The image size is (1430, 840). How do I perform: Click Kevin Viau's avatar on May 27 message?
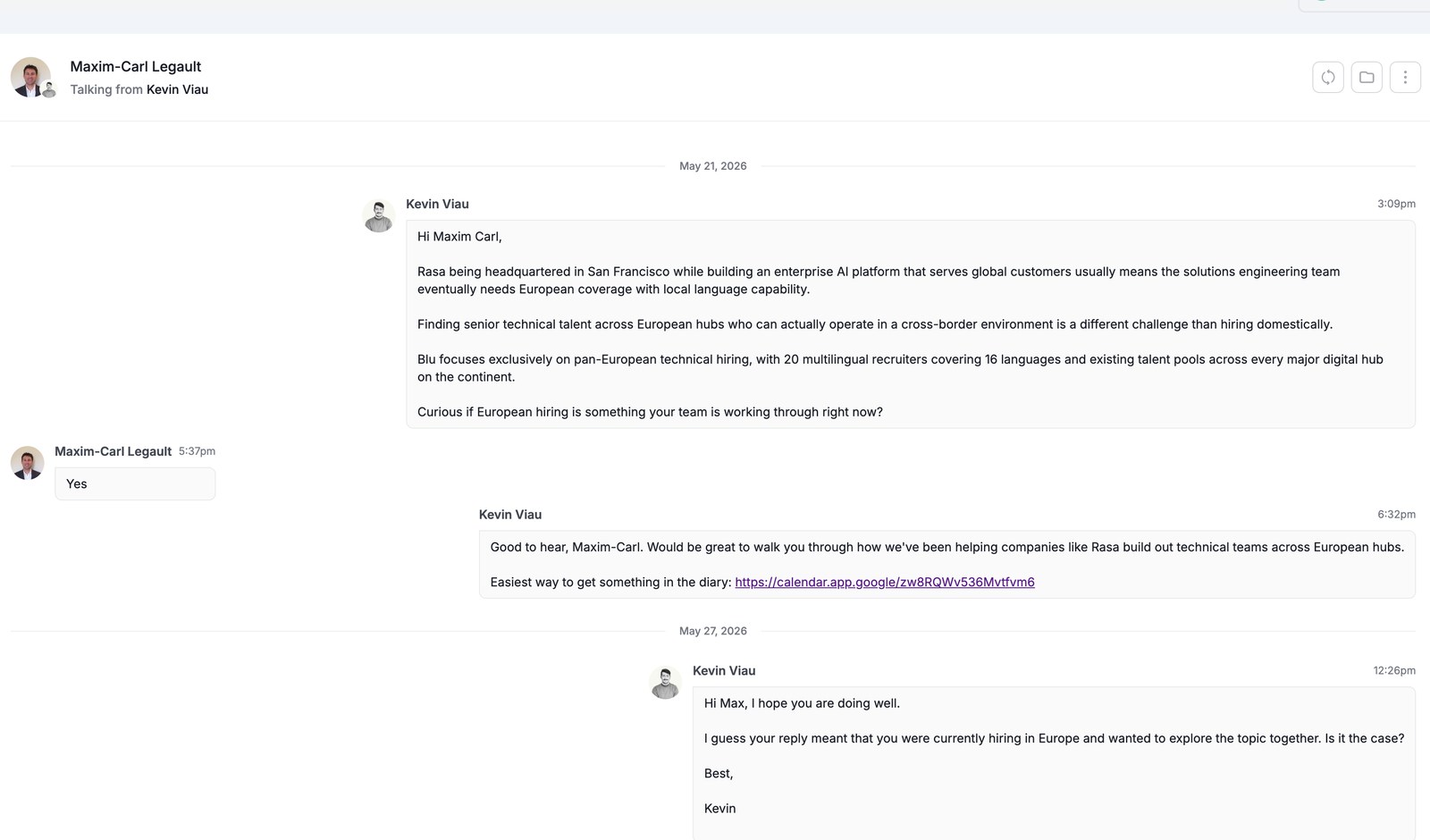665,683
